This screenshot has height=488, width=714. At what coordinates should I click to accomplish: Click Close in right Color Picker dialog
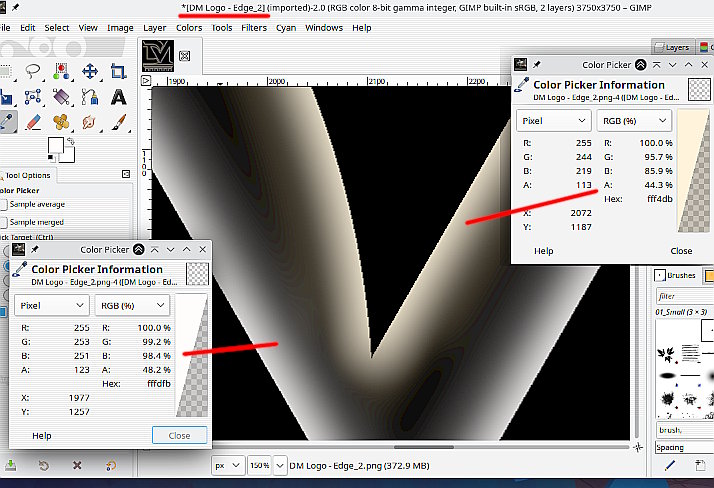[681, 251]
